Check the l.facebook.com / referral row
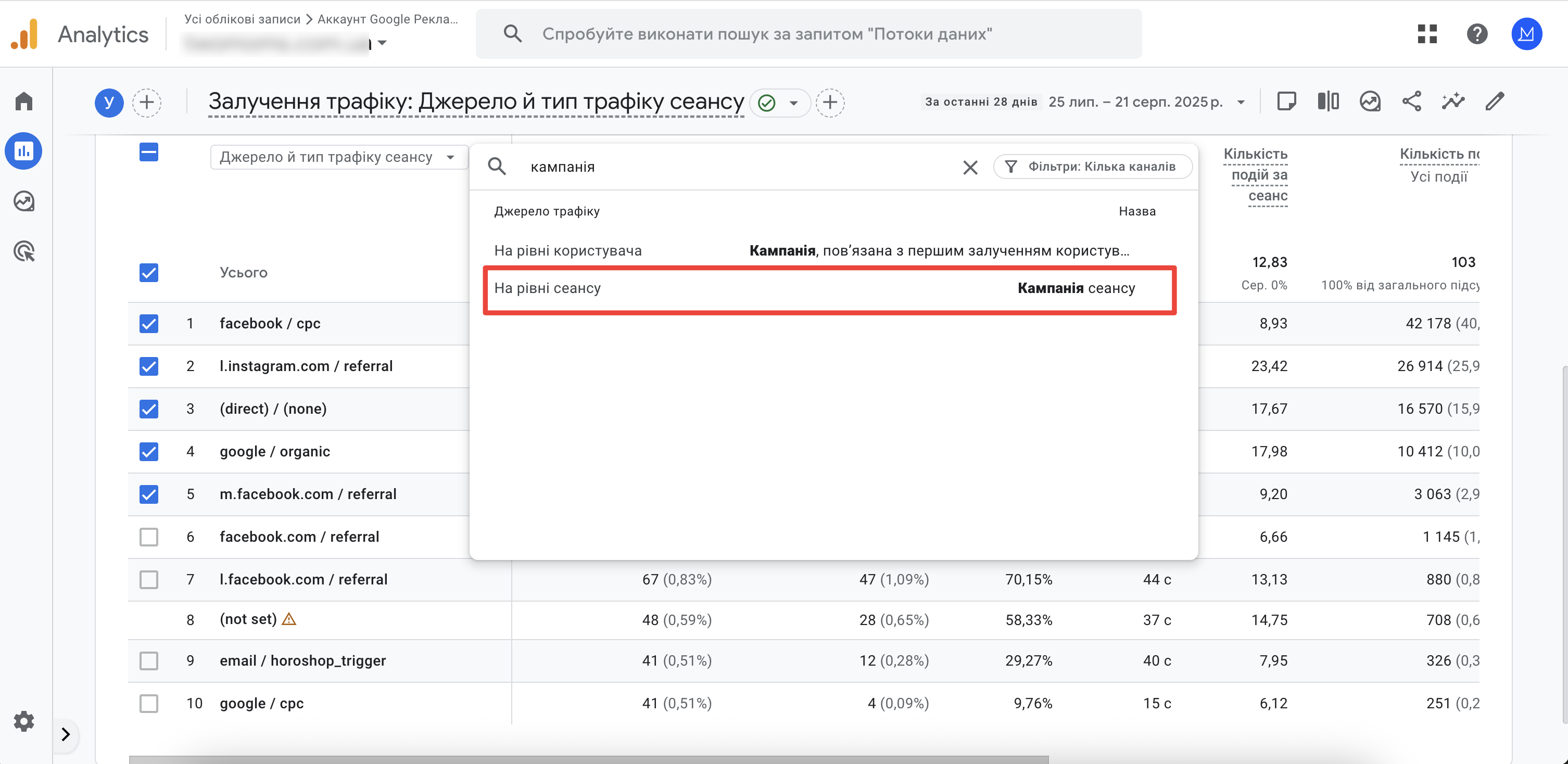 click(x=148, y=579)
